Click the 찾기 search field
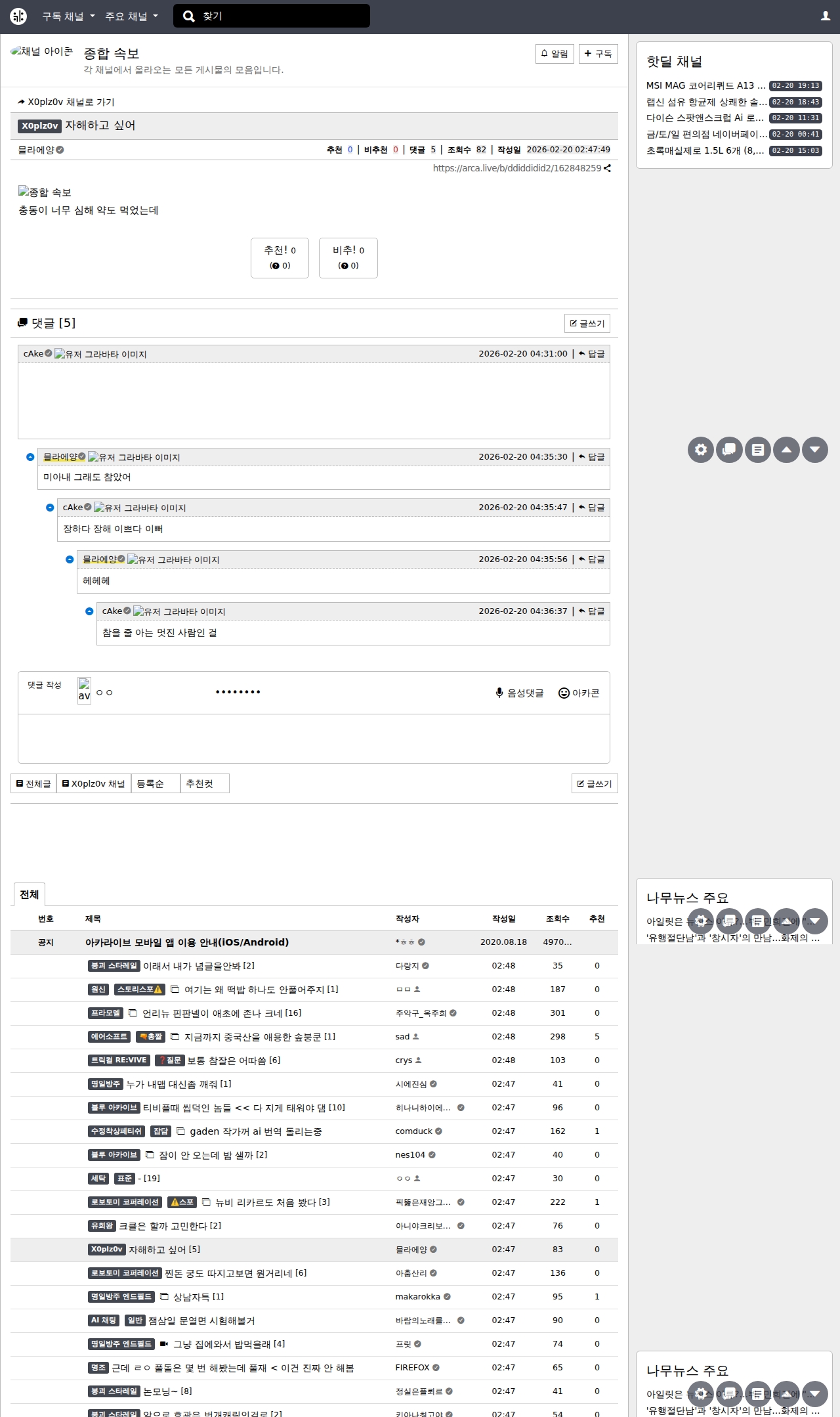The width and height of the screenshot is (840, 1417). [x=272, y=16]
